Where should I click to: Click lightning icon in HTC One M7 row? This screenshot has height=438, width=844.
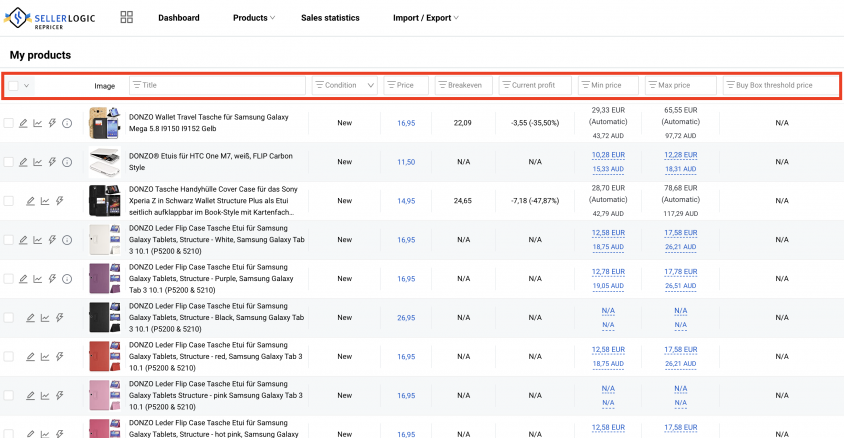coord(52,162)
